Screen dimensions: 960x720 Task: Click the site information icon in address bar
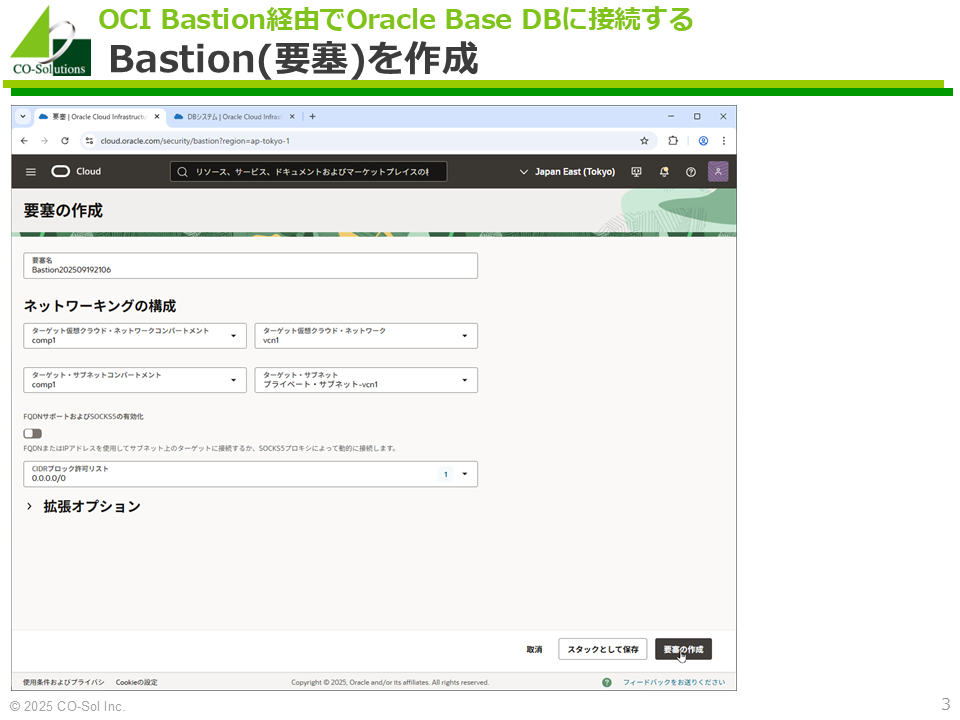pyautogui.click(x=89, y=141)
